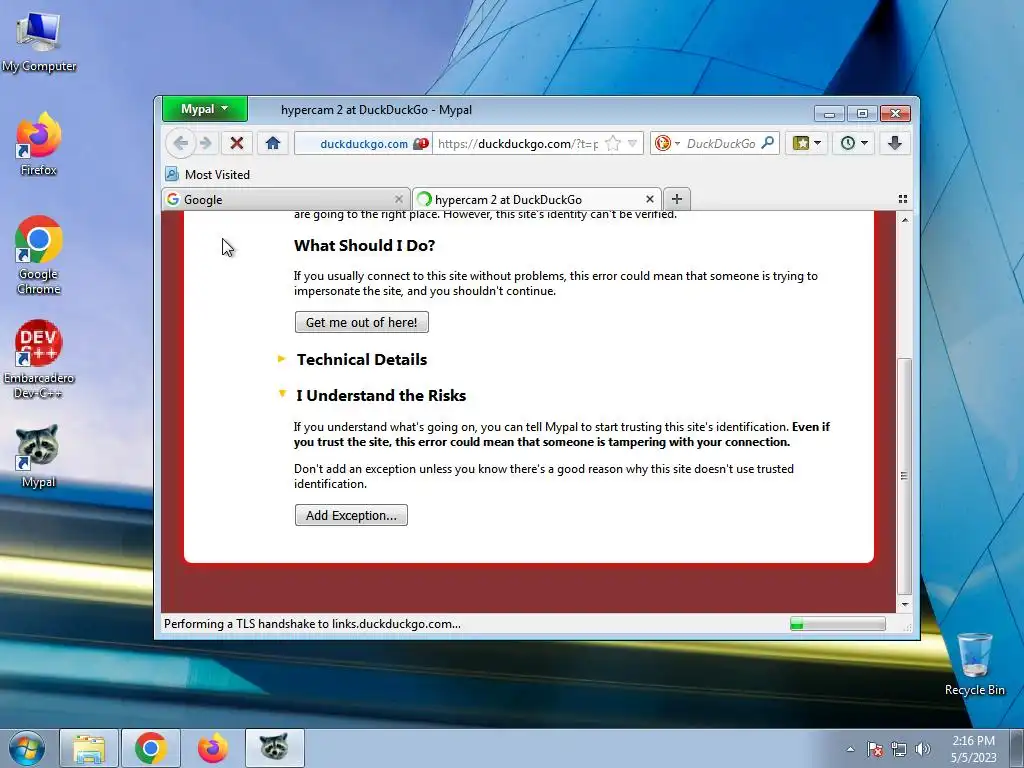The height and width of the screenshot is (768, 1024).
Task: Open a new tab with the plus button
Action: 677,199
